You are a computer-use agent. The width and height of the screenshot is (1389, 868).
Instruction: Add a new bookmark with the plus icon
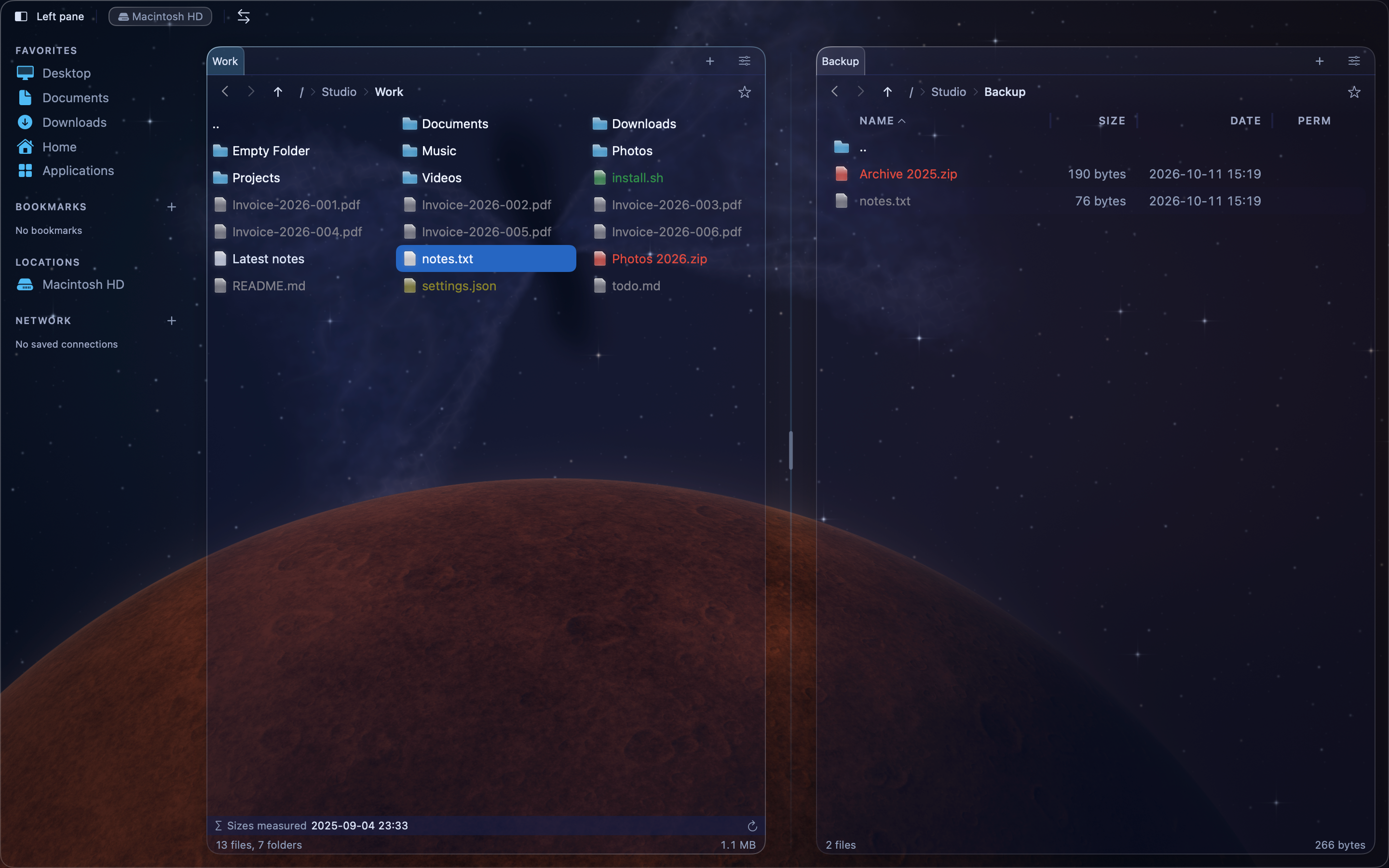pos(171,207)
